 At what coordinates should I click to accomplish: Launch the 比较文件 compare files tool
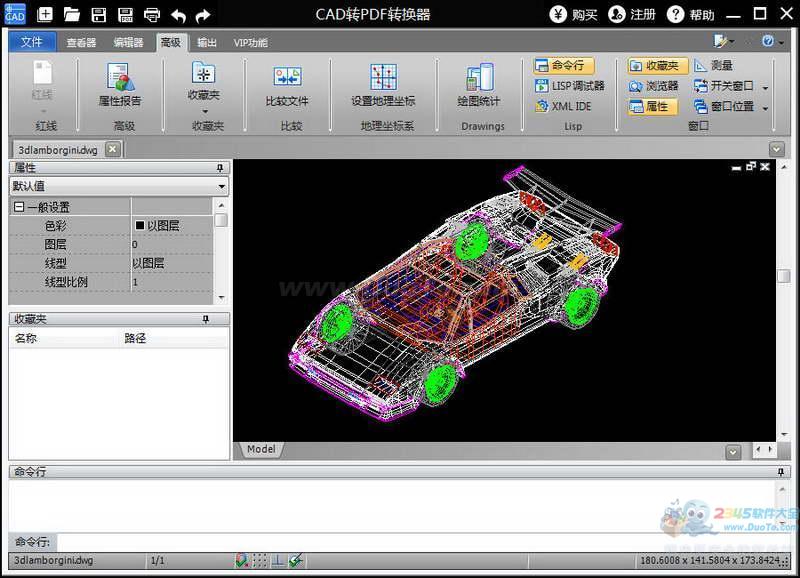tap(287, 86)
